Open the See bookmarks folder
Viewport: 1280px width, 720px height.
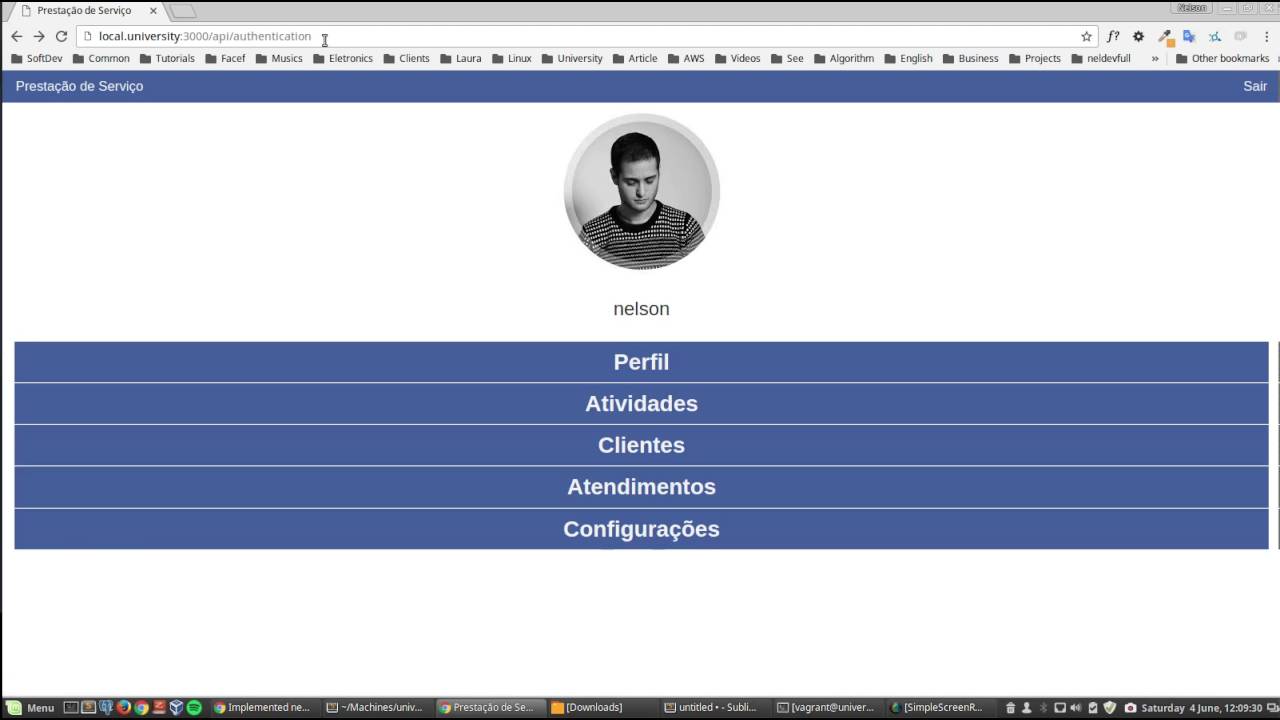coord(787,58)
